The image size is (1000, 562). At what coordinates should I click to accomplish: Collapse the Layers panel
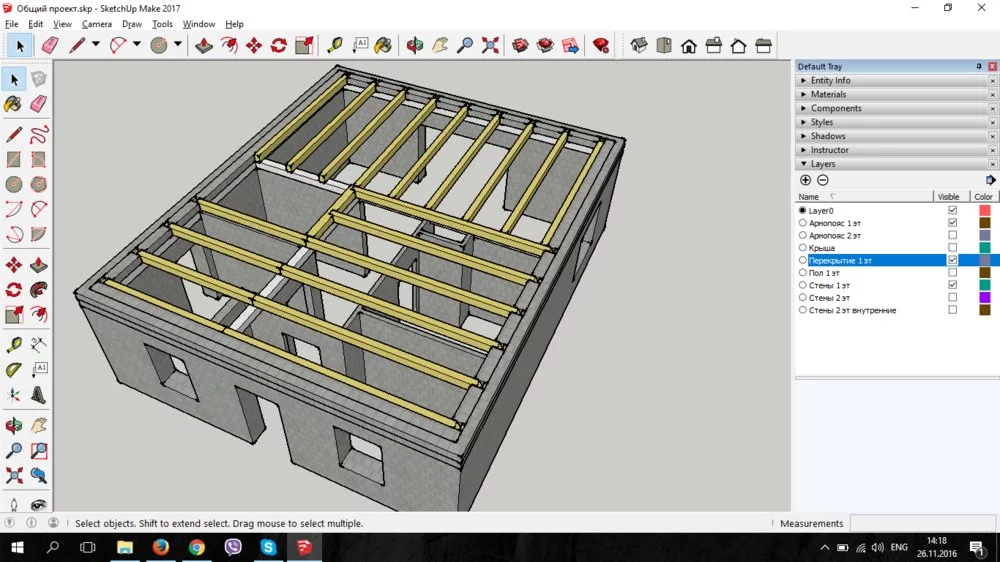coord(822,164)
